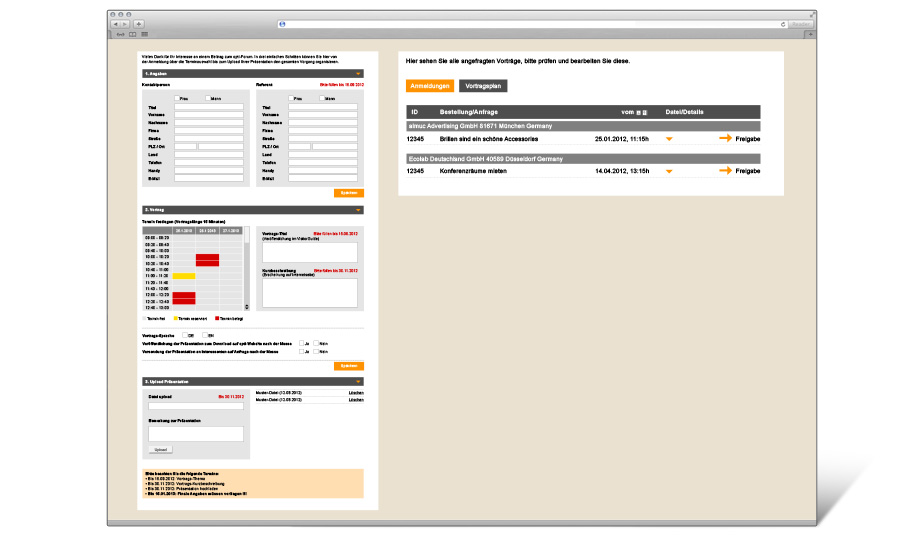Screen dimensions: 920x536
Task: Click the browser forward arrow button
Action: click(124, 23)
